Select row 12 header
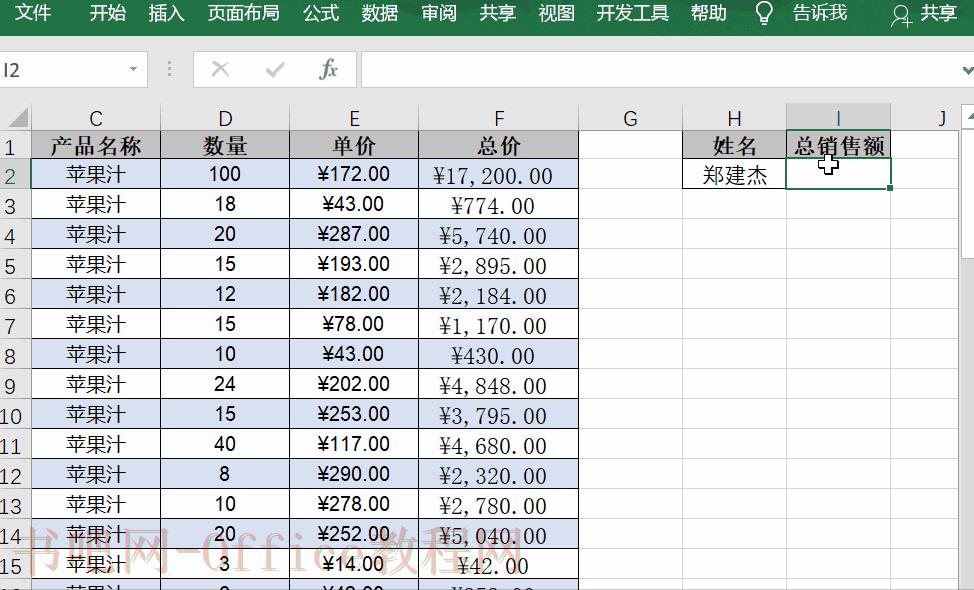Viewport: 974px width, 590px height. [15, 476]
